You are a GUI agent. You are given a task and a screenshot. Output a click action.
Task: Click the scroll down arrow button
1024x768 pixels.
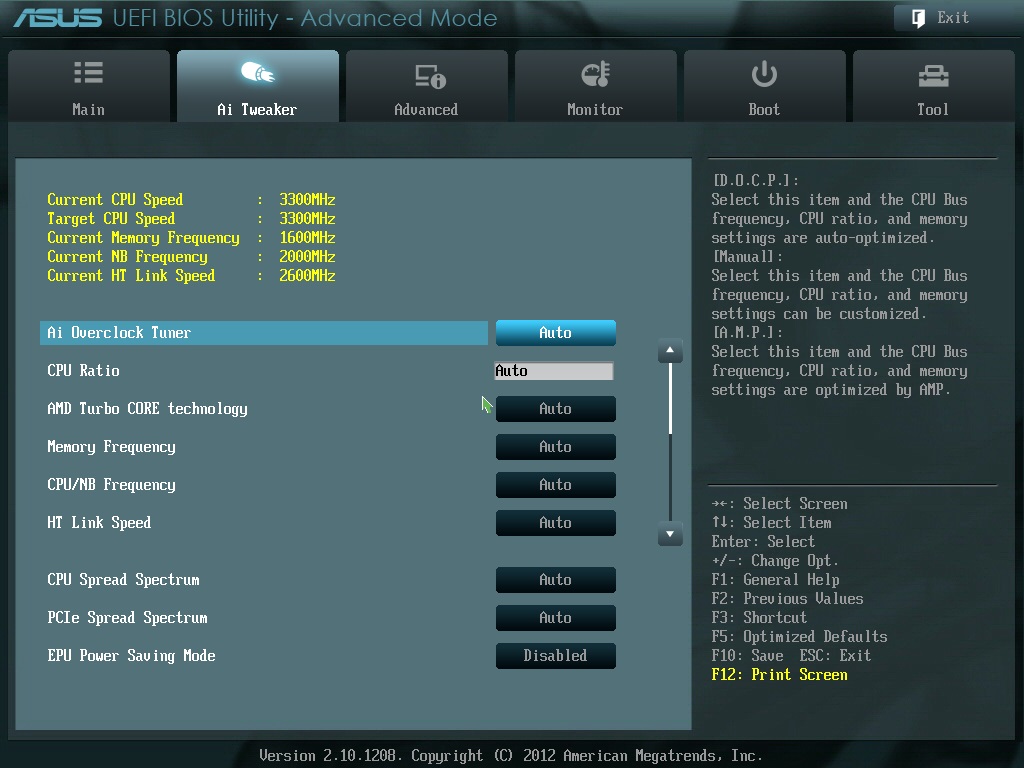pos(670,534)
